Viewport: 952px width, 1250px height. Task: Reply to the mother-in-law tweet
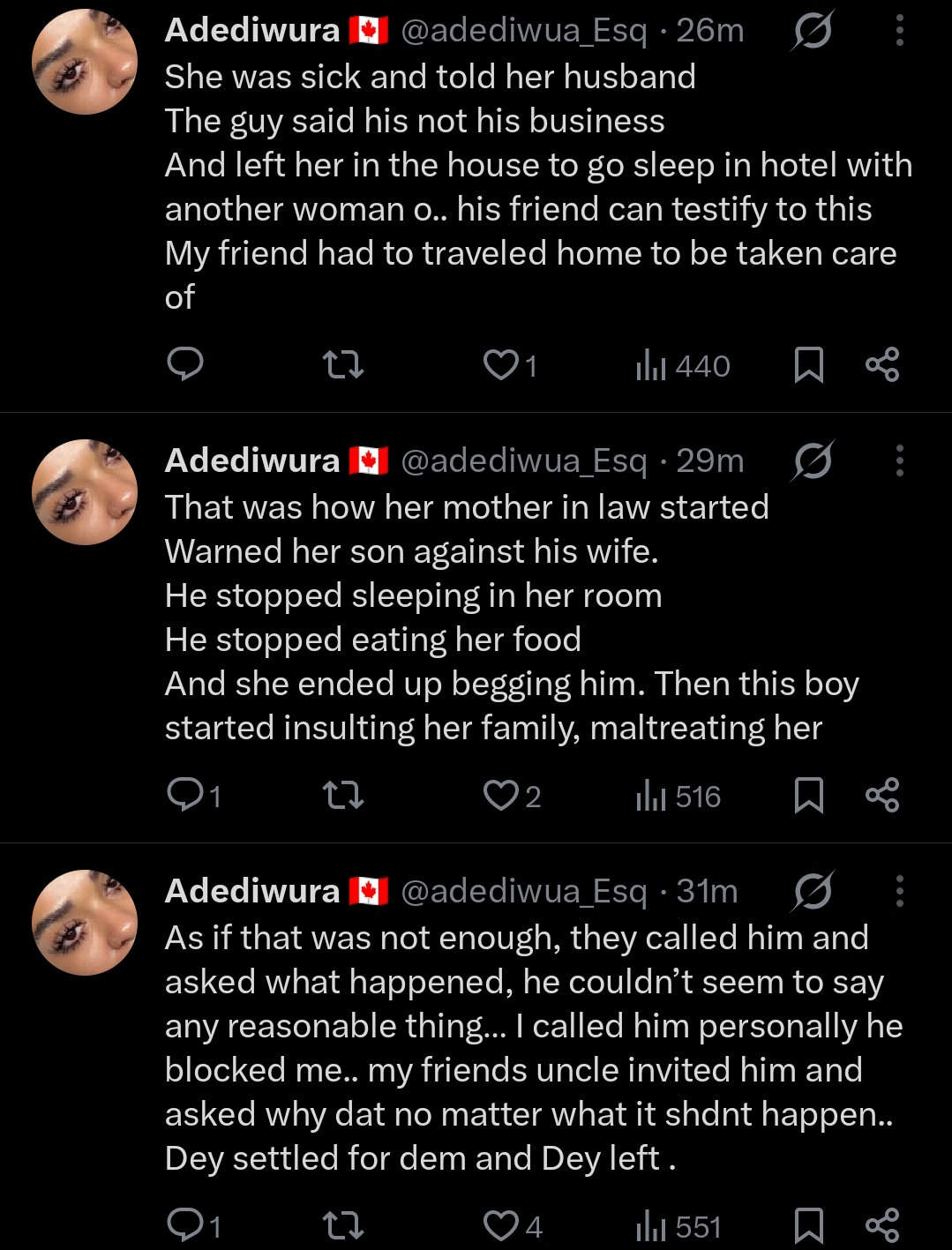(185, 795)
